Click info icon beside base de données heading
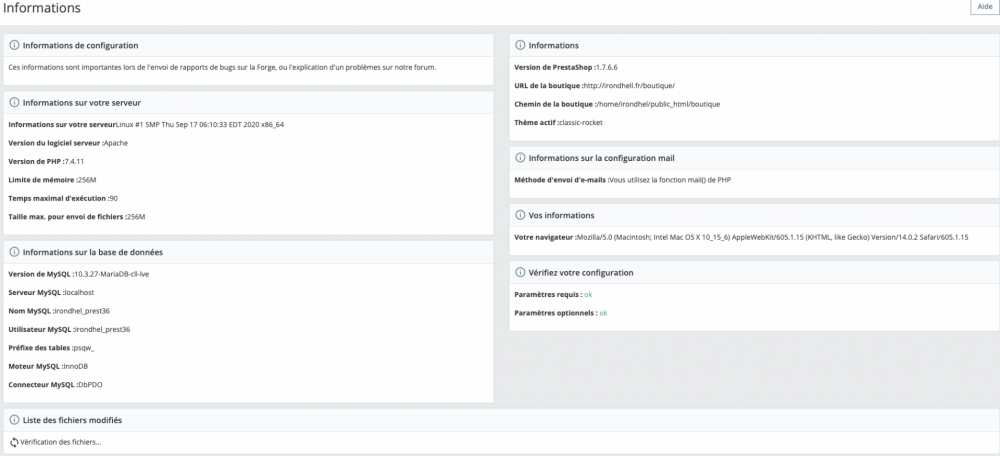This screenshot has width=1000, height=456. coord(14,252)
